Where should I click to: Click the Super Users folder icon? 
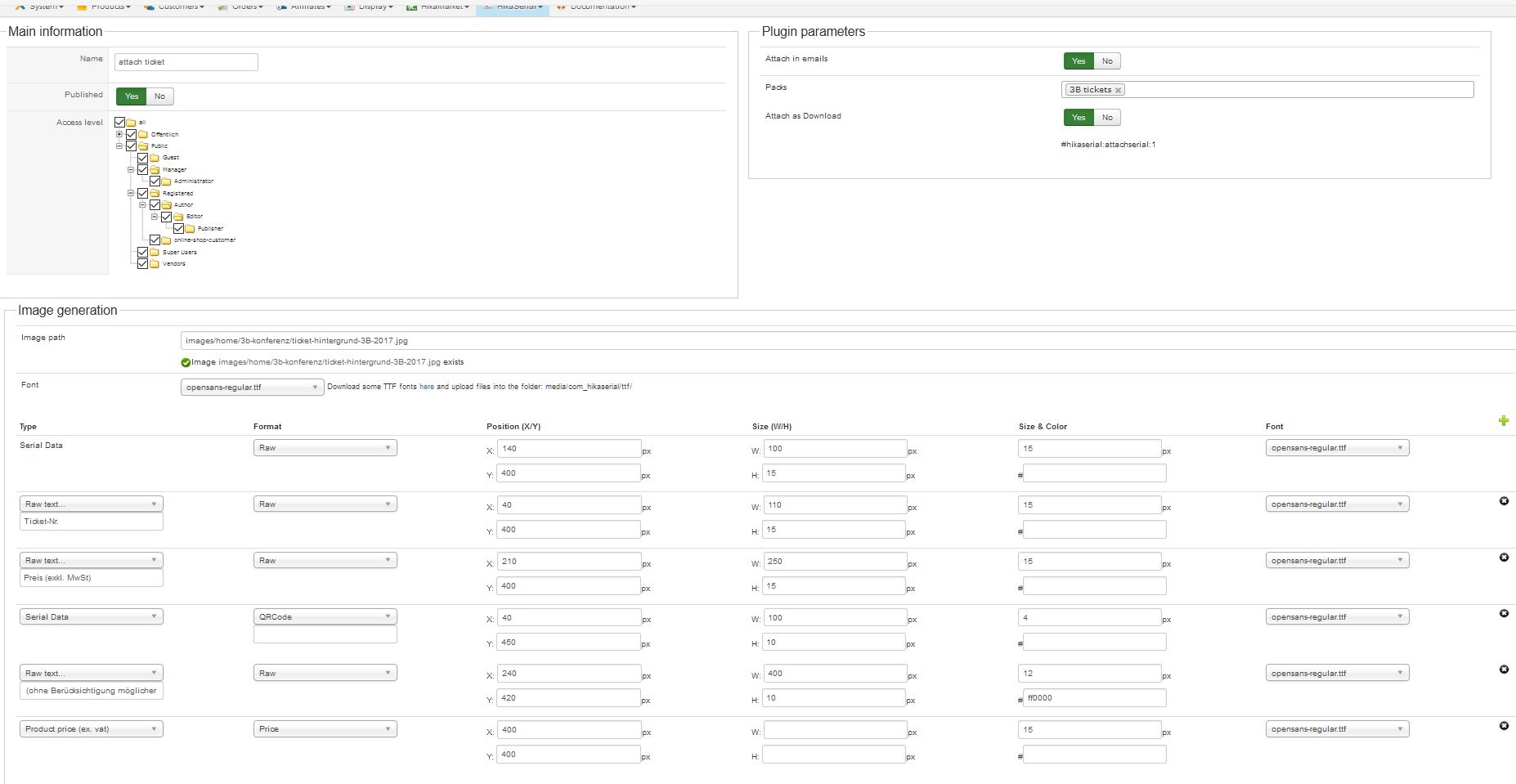(x=155, y=253)
